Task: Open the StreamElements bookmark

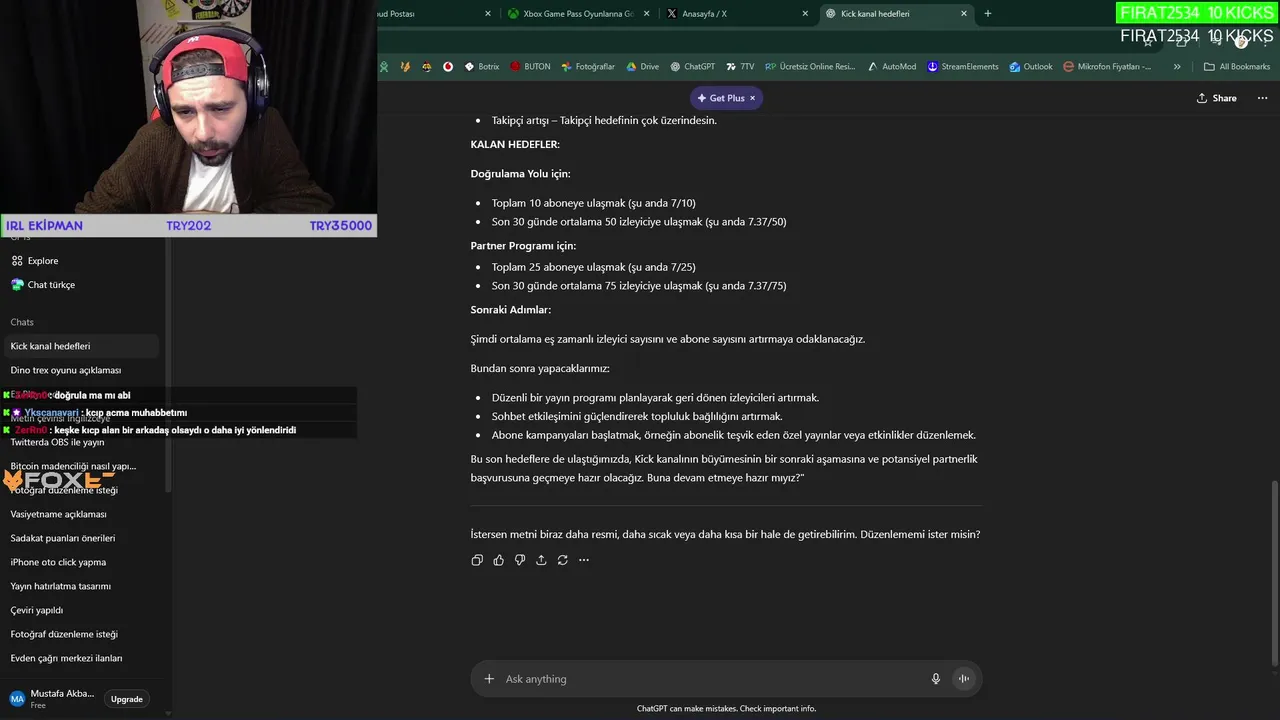Action: pyautogui.click(x=963, y=67)
